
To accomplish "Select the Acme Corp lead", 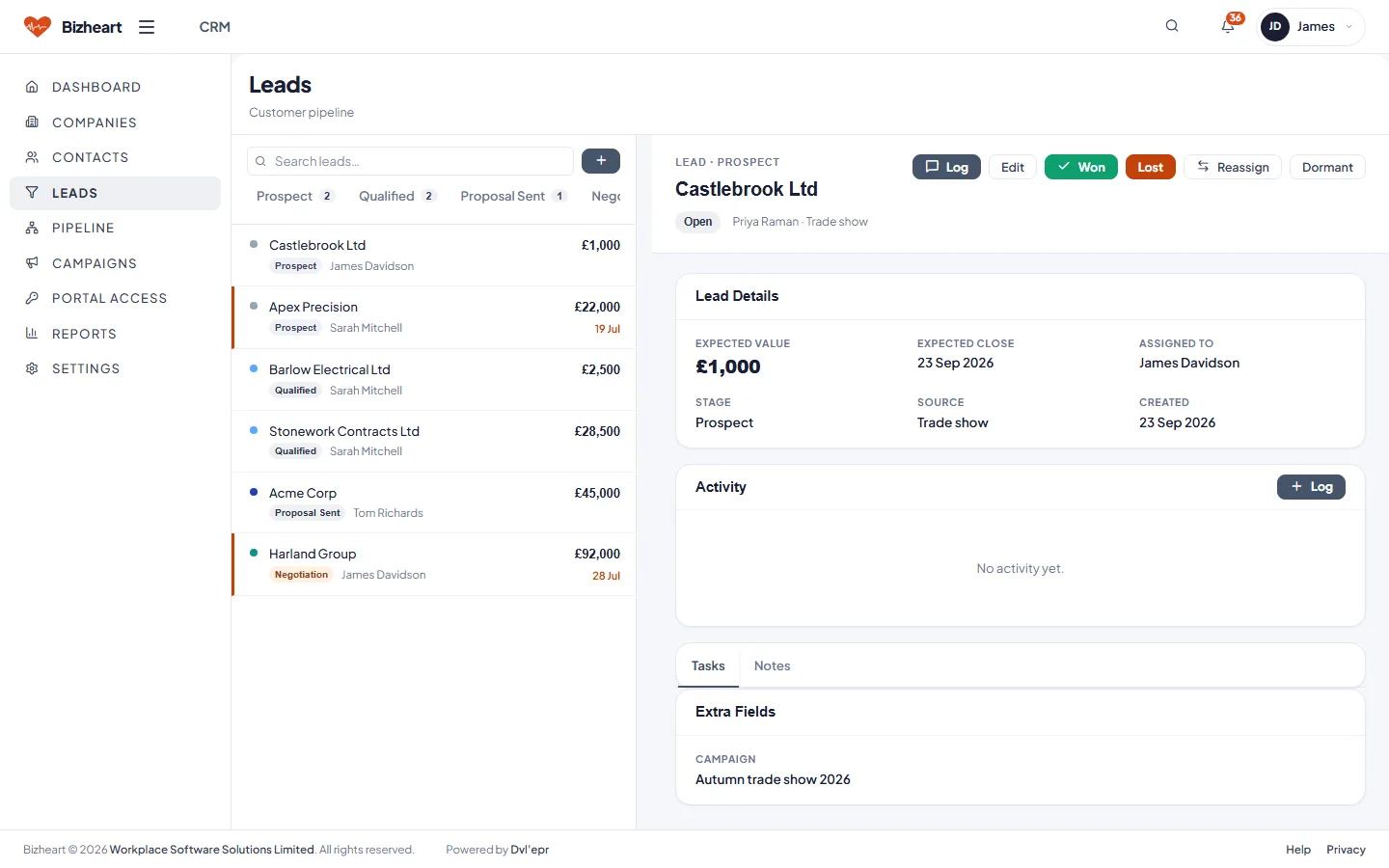I will pyautogui.click(x=434, y=502).
